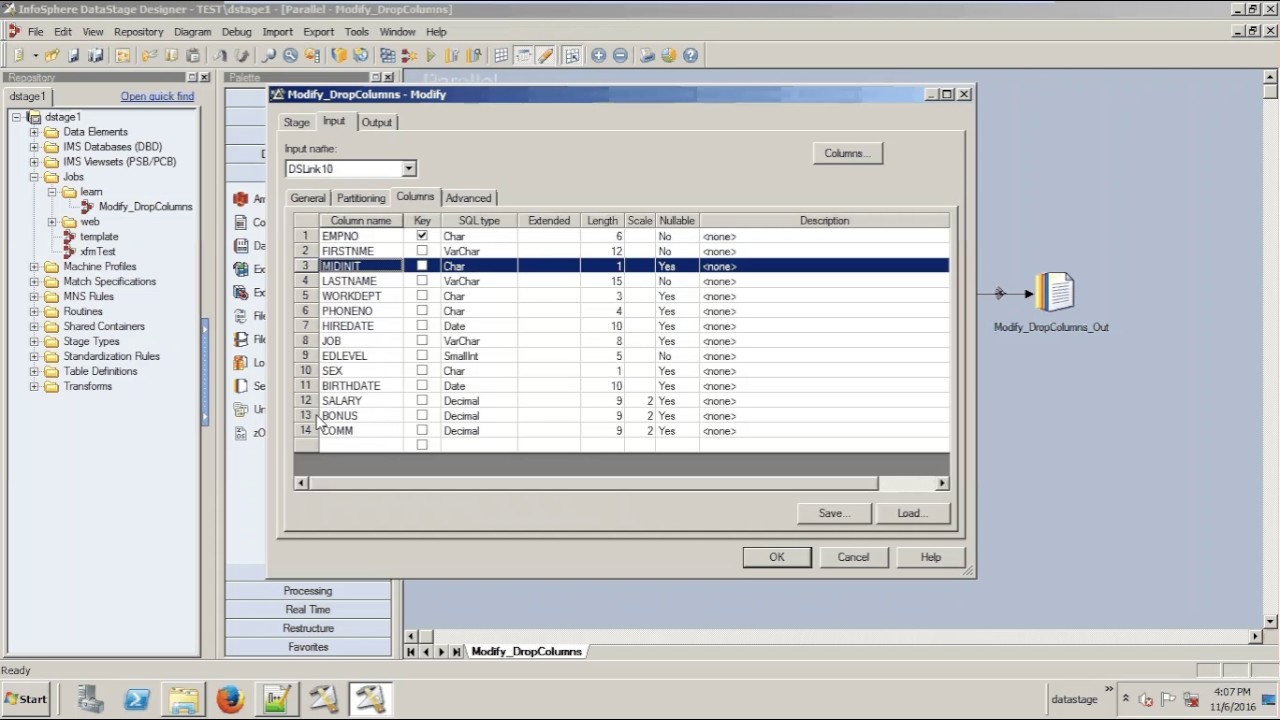The image size is (1280, 720).
Task: Click the Help question mark toolbar icon
Action: point(691,56)
